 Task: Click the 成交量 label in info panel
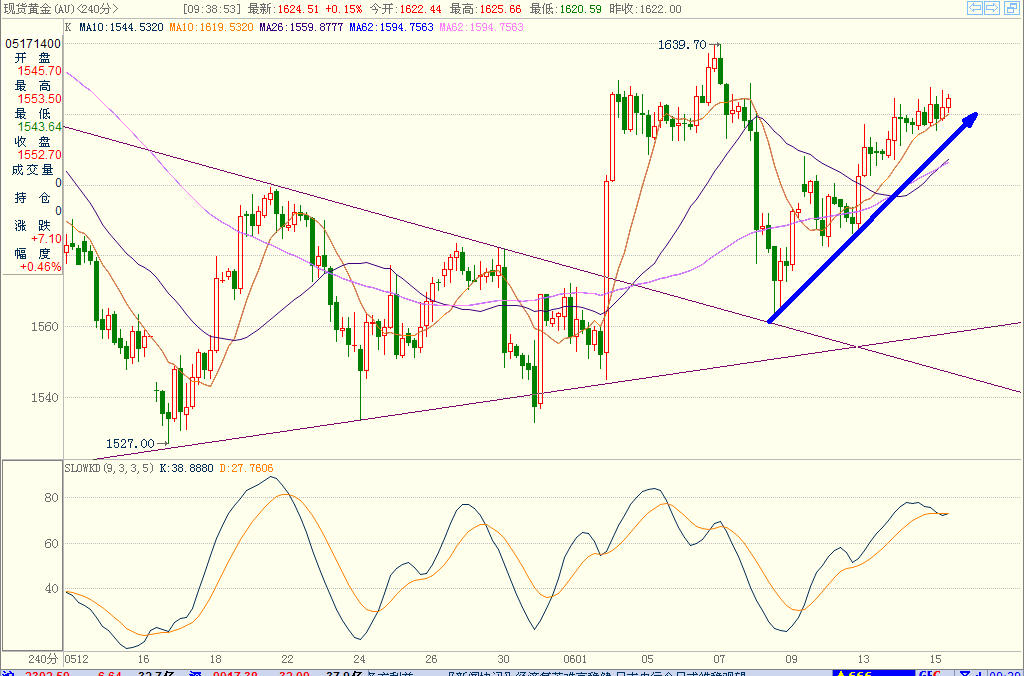click(x=33, y=170)
